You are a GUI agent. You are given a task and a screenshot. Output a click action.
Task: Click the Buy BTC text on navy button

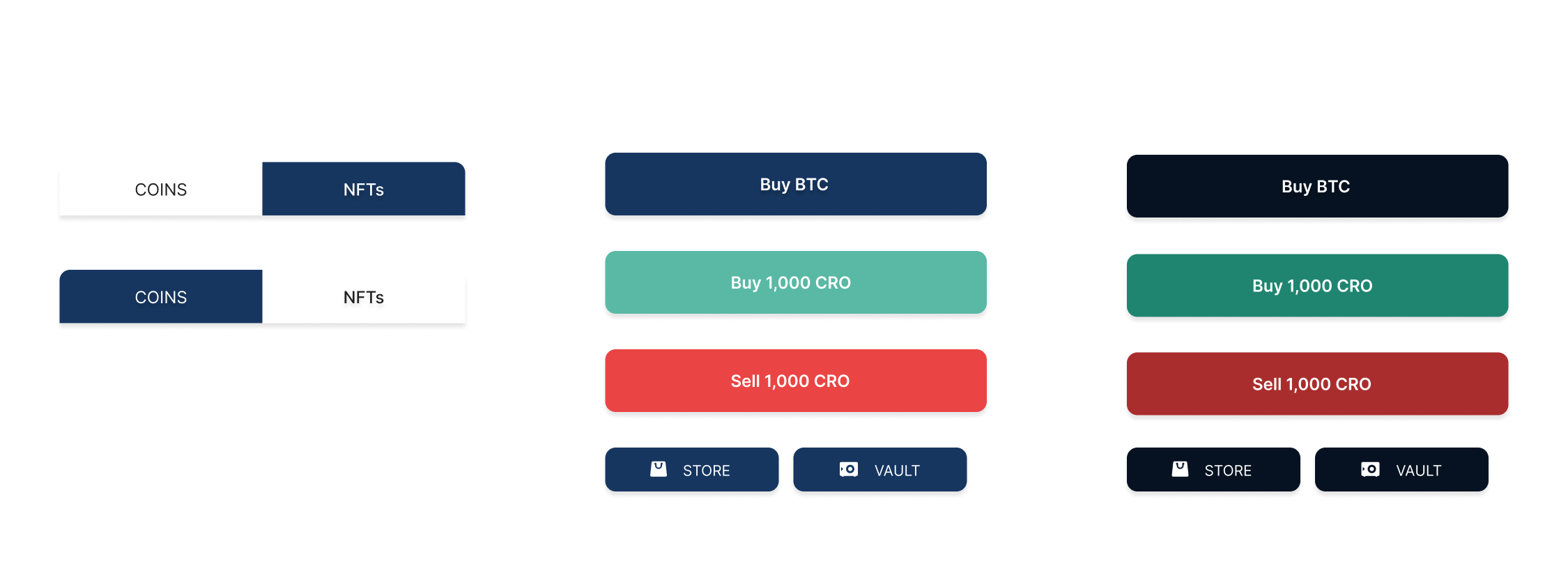click(x=794, y=185)
